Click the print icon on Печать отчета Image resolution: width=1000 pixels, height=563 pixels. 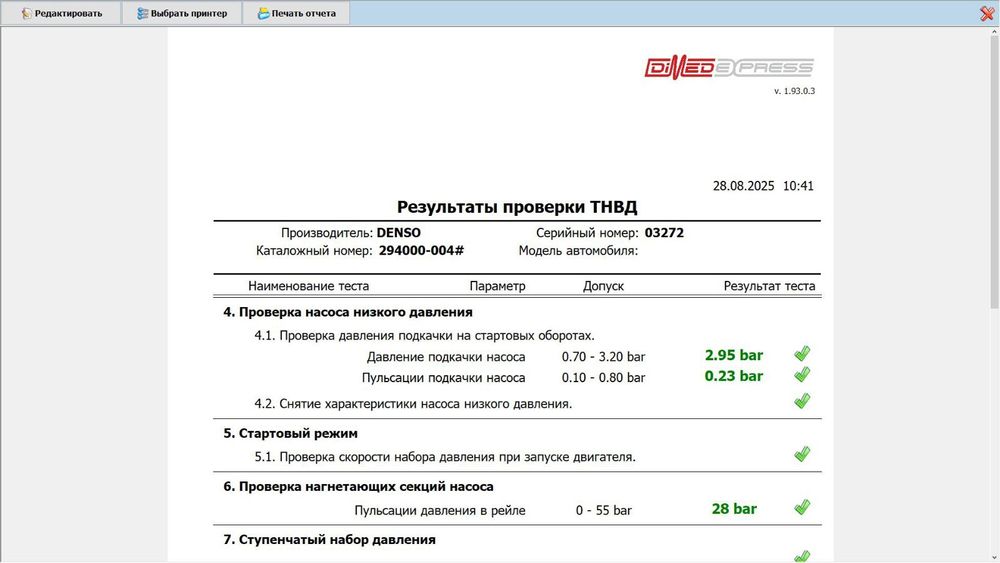tap(263, 13)
